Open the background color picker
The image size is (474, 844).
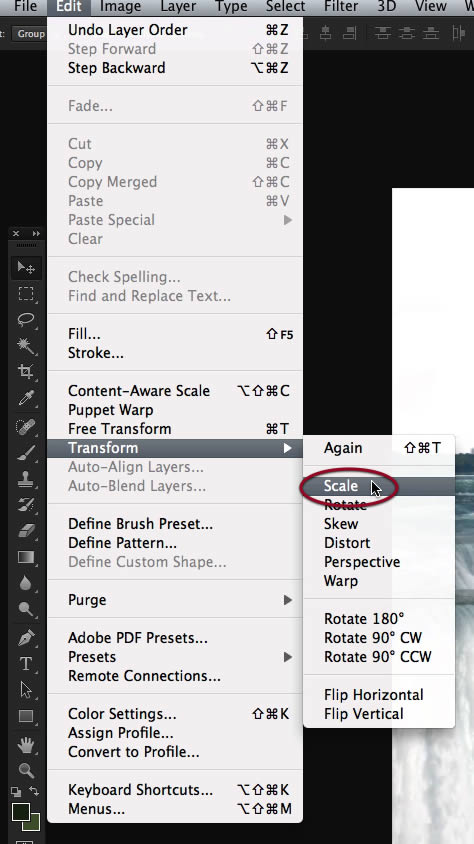(x=34, y=824)
